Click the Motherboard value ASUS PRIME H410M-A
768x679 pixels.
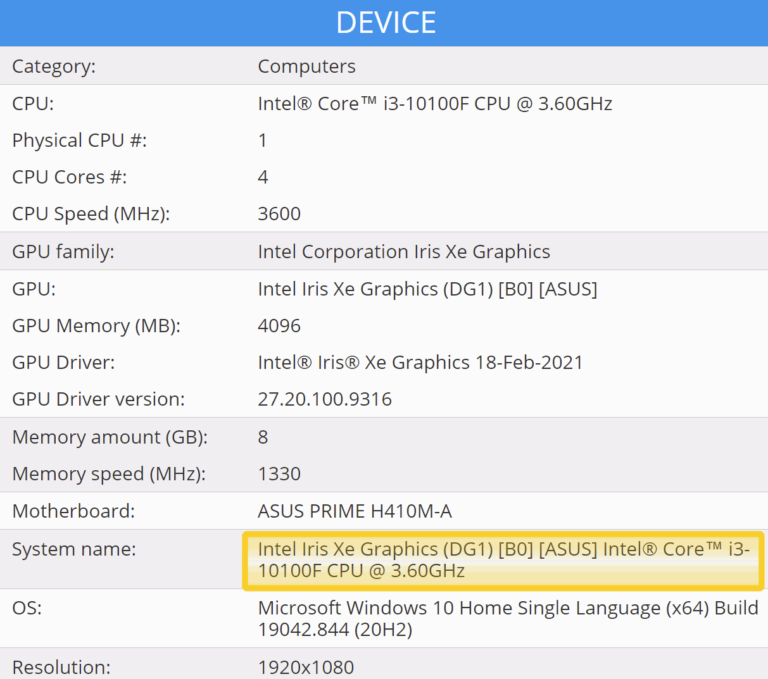click(354, 512)
